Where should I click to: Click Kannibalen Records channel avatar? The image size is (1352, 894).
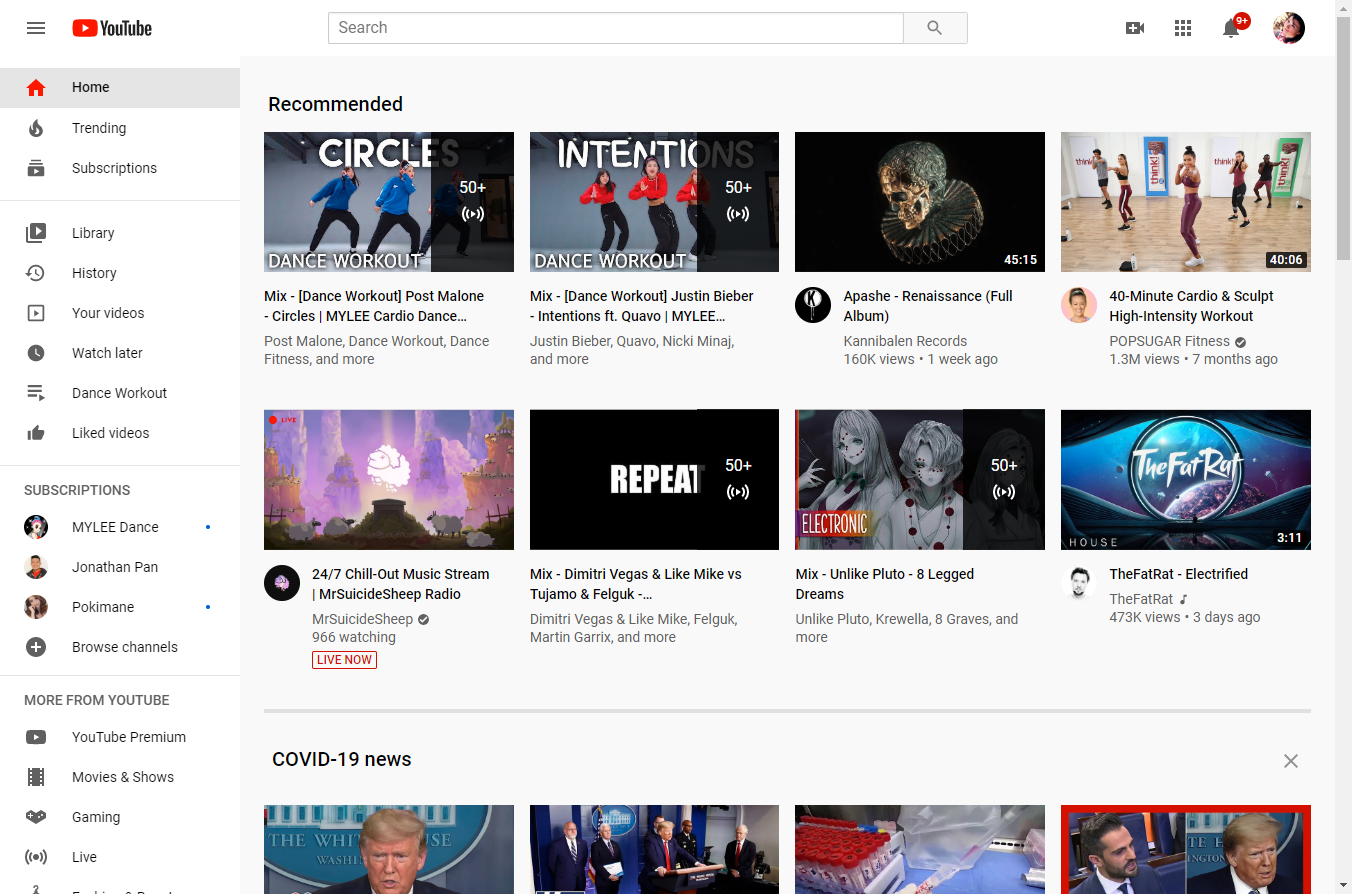pyautogui.click(x=813, y=305)
